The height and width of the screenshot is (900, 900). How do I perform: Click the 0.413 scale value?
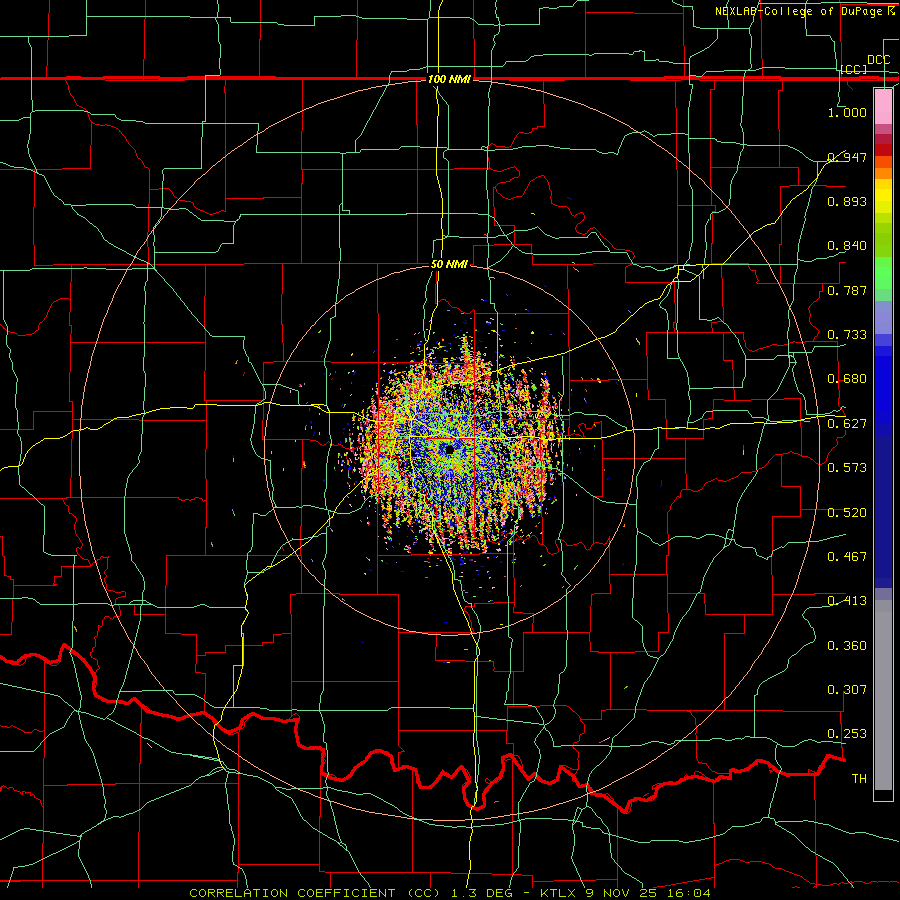pos(847,601)
